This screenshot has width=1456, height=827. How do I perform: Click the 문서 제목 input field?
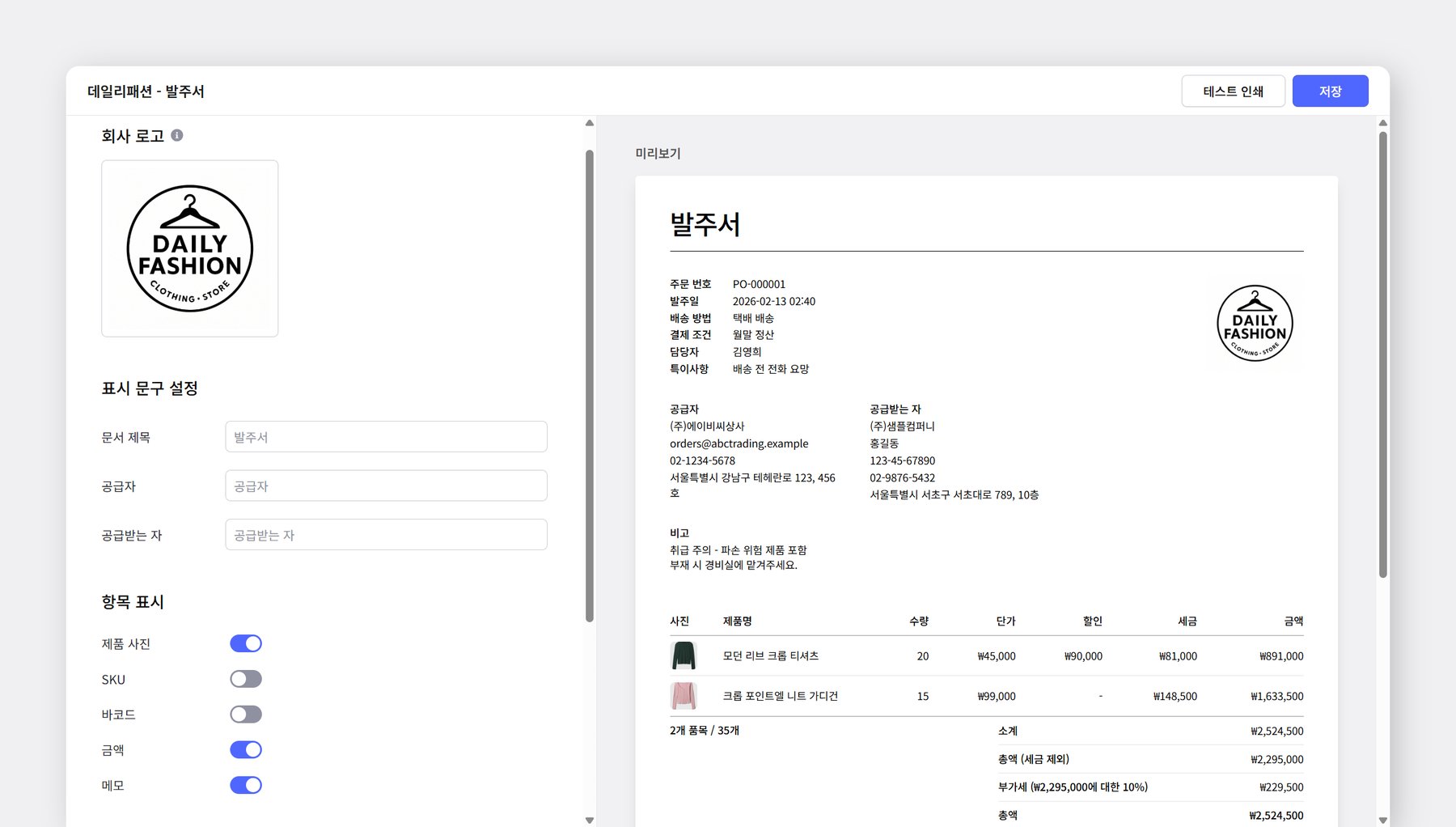(386, 436)
